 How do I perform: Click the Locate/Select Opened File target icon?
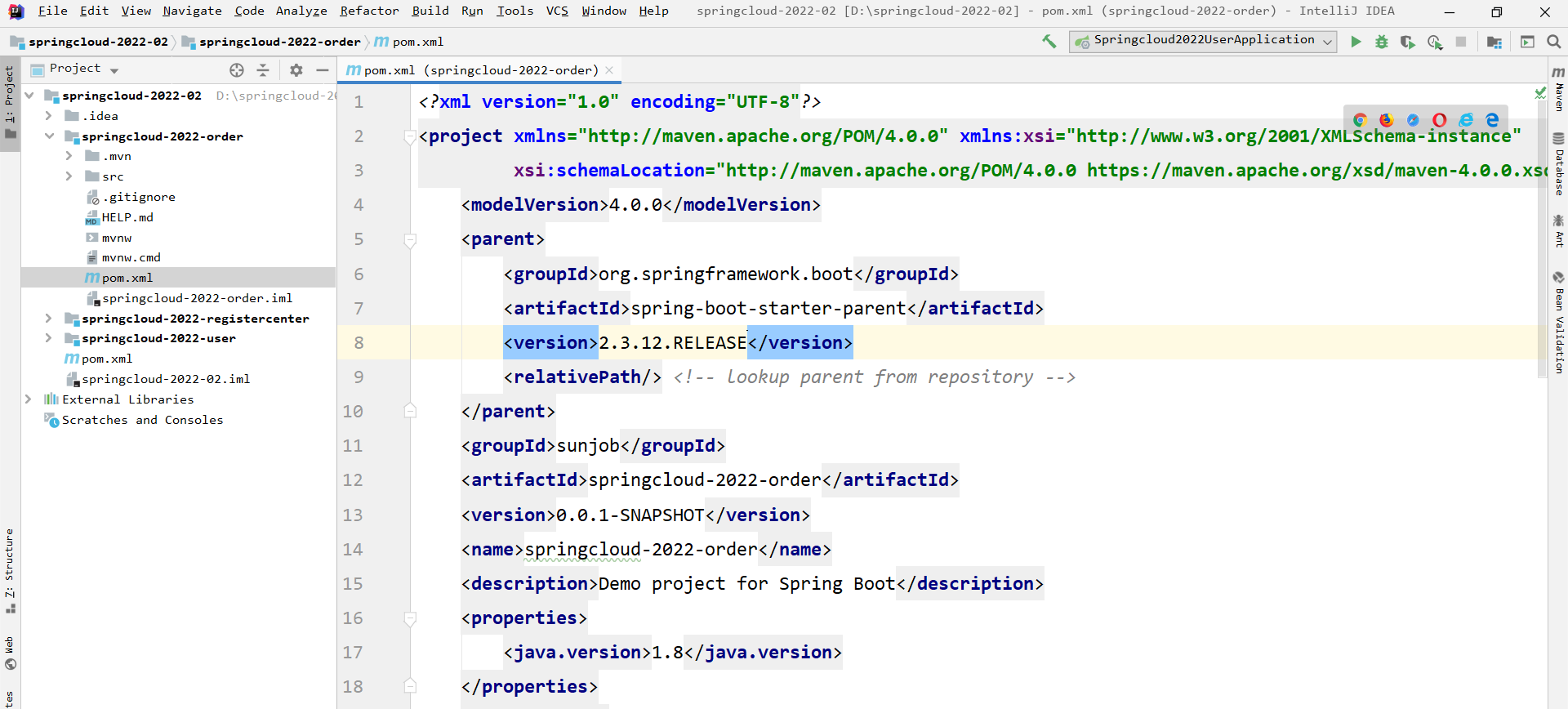(237, 70)
